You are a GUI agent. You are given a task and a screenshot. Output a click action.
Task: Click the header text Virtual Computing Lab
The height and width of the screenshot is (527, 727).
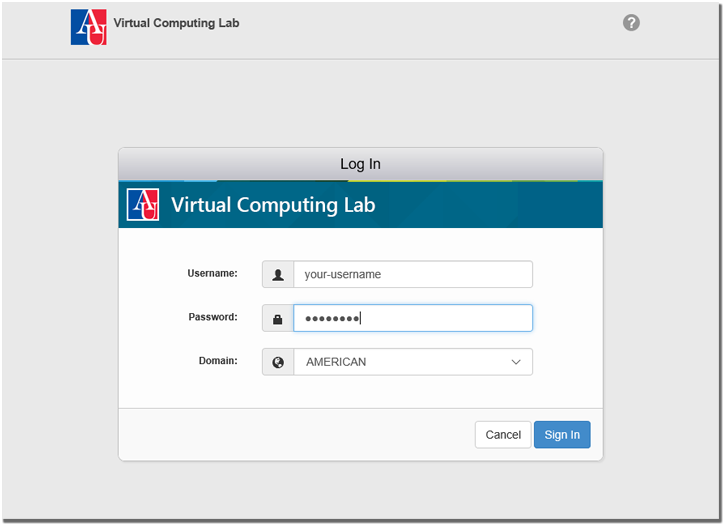point(176,23)
